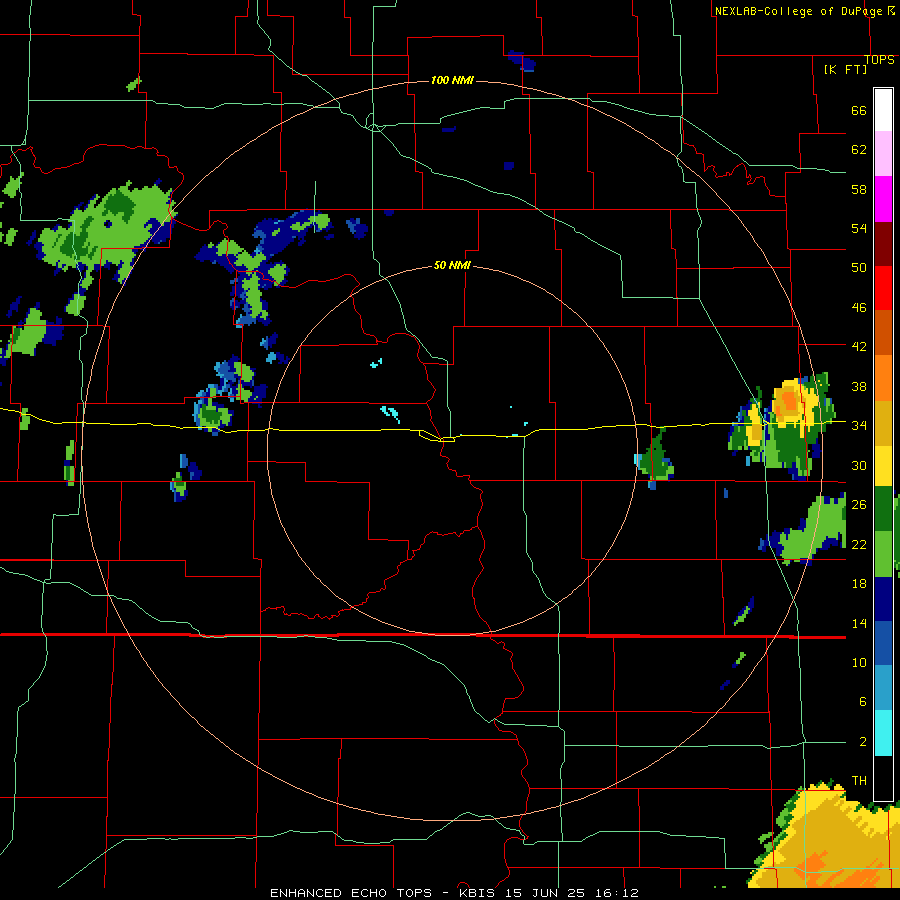This screenshot has height=900, width=900.
Task: Click the "10" legend value
Action: 859,662
